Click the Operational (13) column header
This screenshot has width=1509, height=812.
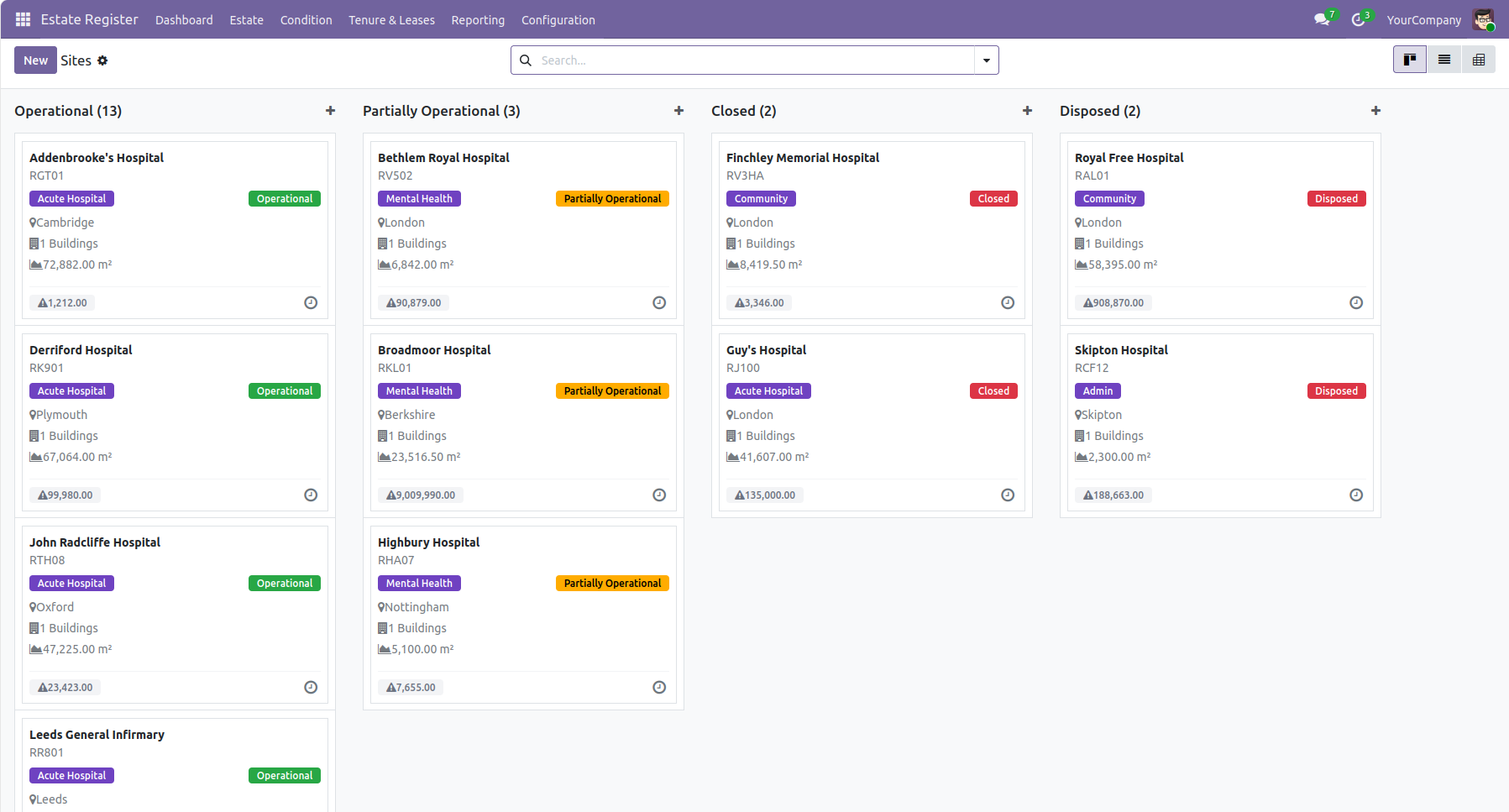click(x=68, y=111)
